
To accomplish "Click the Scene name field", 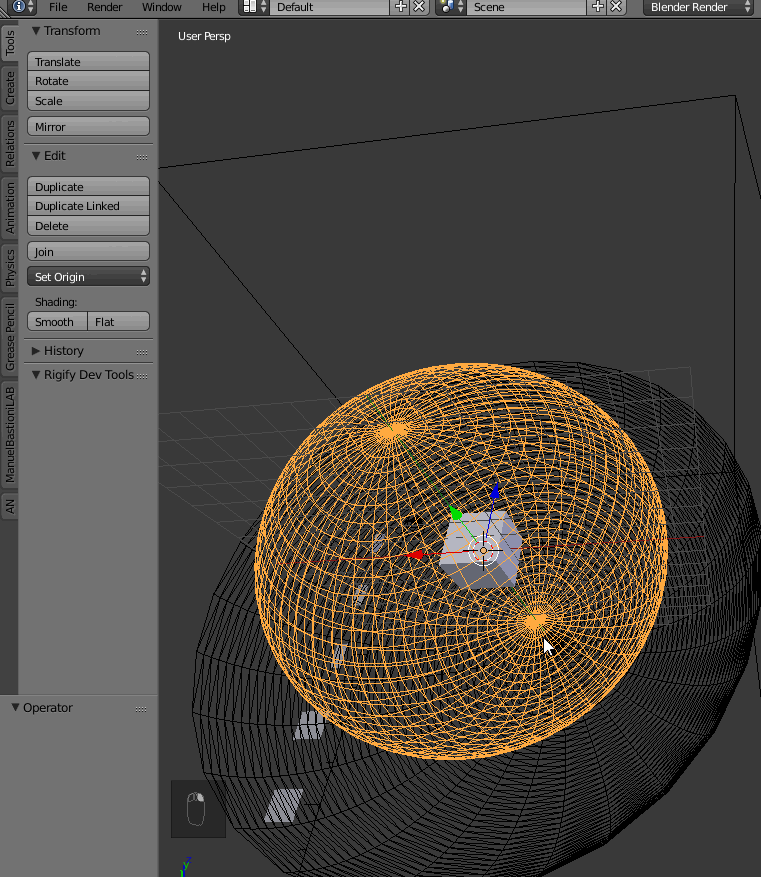I will point(526,7).
